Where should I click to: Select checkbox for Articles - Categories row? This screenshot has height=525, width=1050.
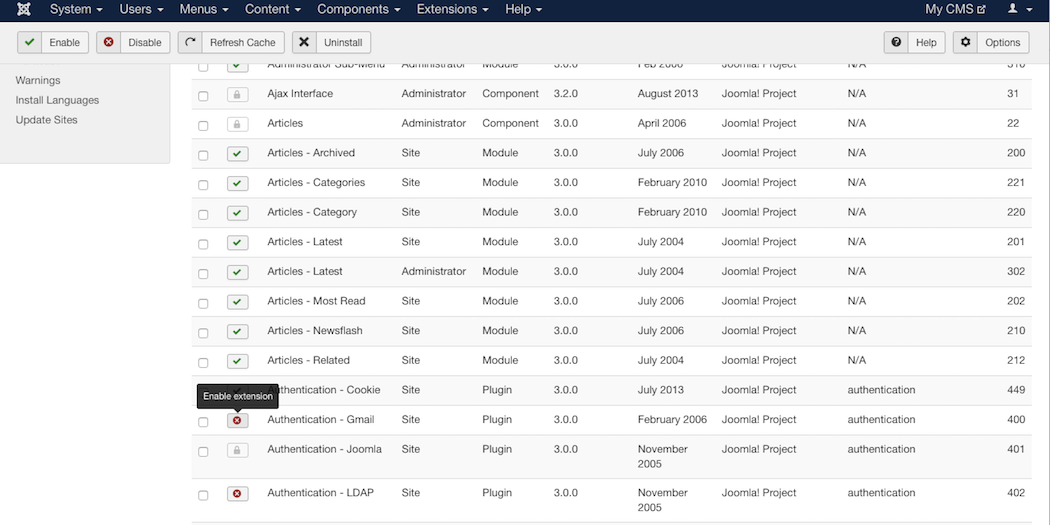click(x=203, y=185)
